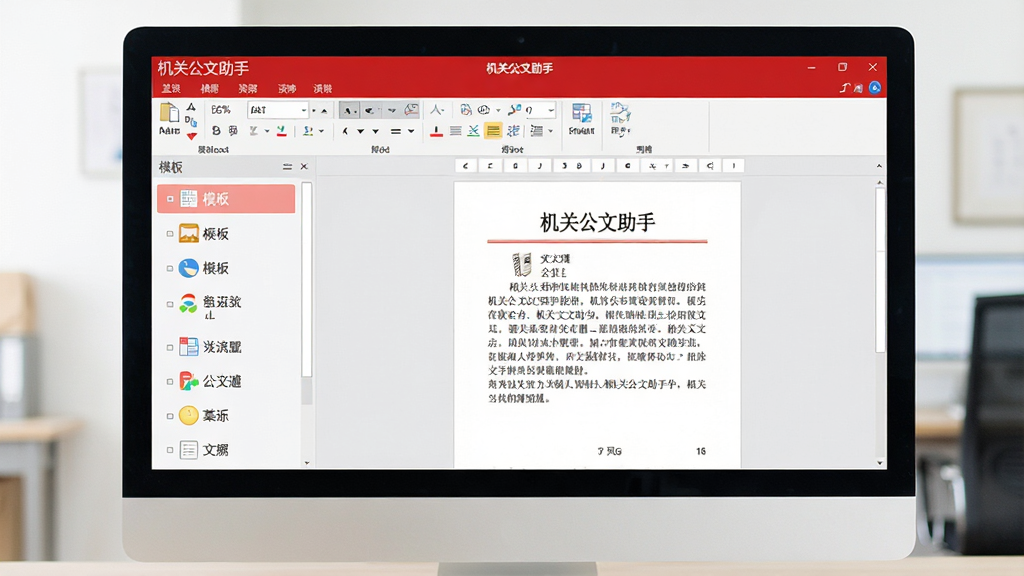Open the rightmost tab in the red menu bar

pyautogui.click(x=323, y=89)
